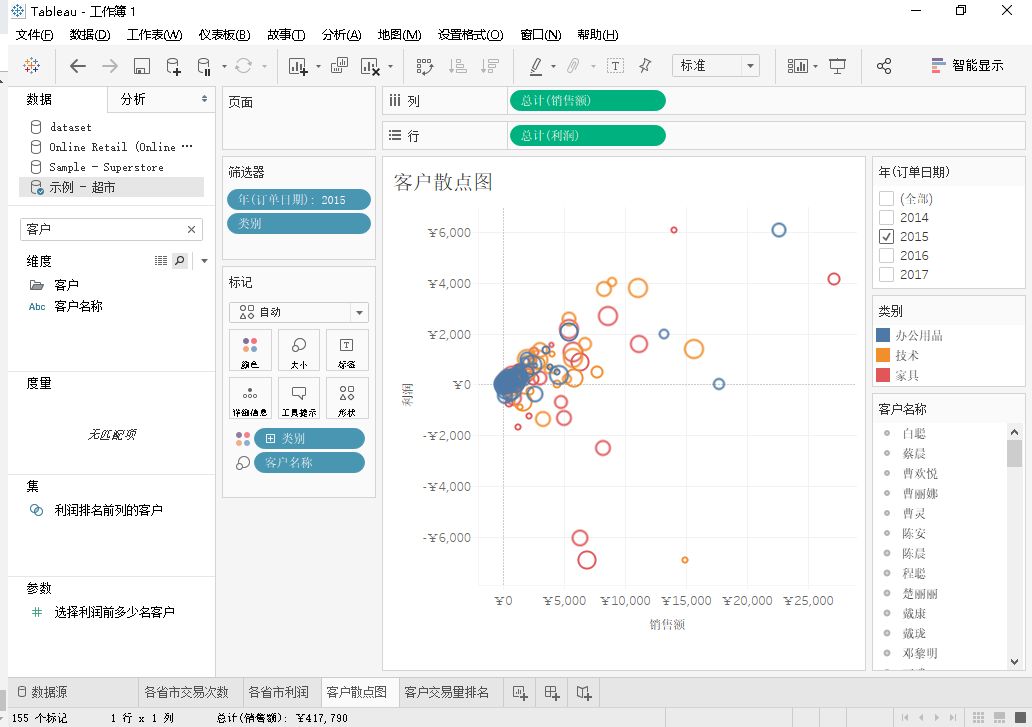
Task: Open the 数据(D) menu
Action: pyautogui.click(x=90, y=35)
